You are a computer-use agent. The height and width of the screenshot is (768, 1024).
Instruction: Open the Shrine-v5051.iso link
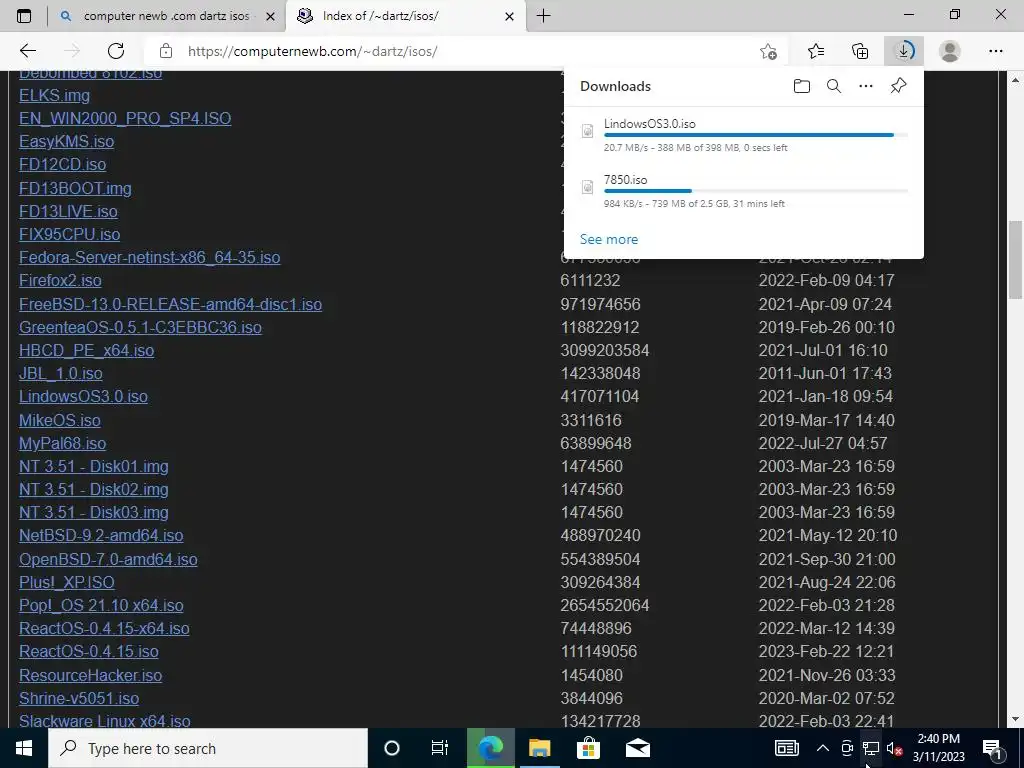[x=78, y=698]
